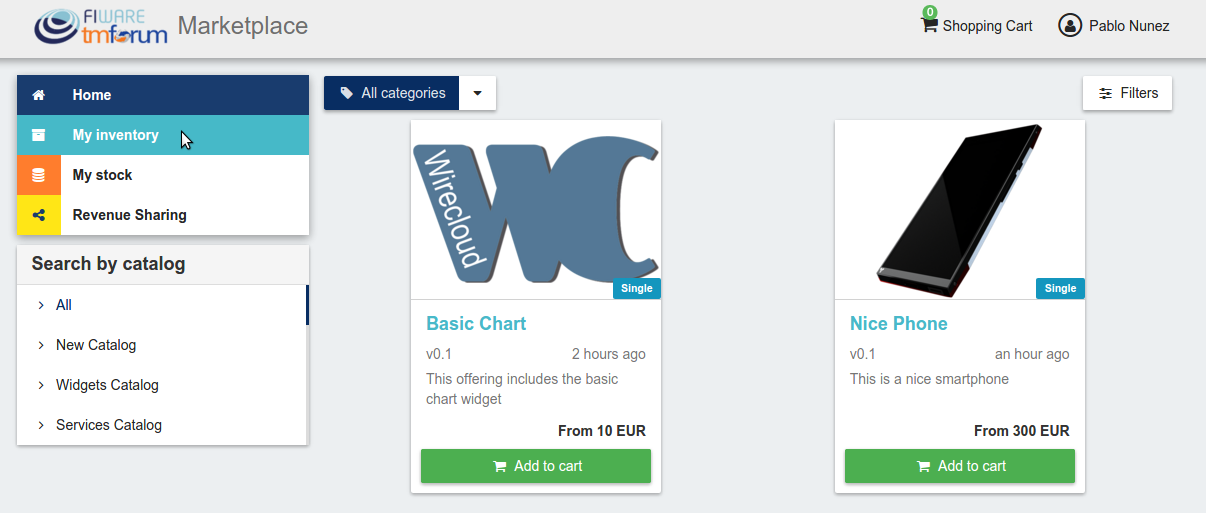The image size is (1206, 513).
Task: Open the Basic Chart offering title link
Action: point(476,324)
